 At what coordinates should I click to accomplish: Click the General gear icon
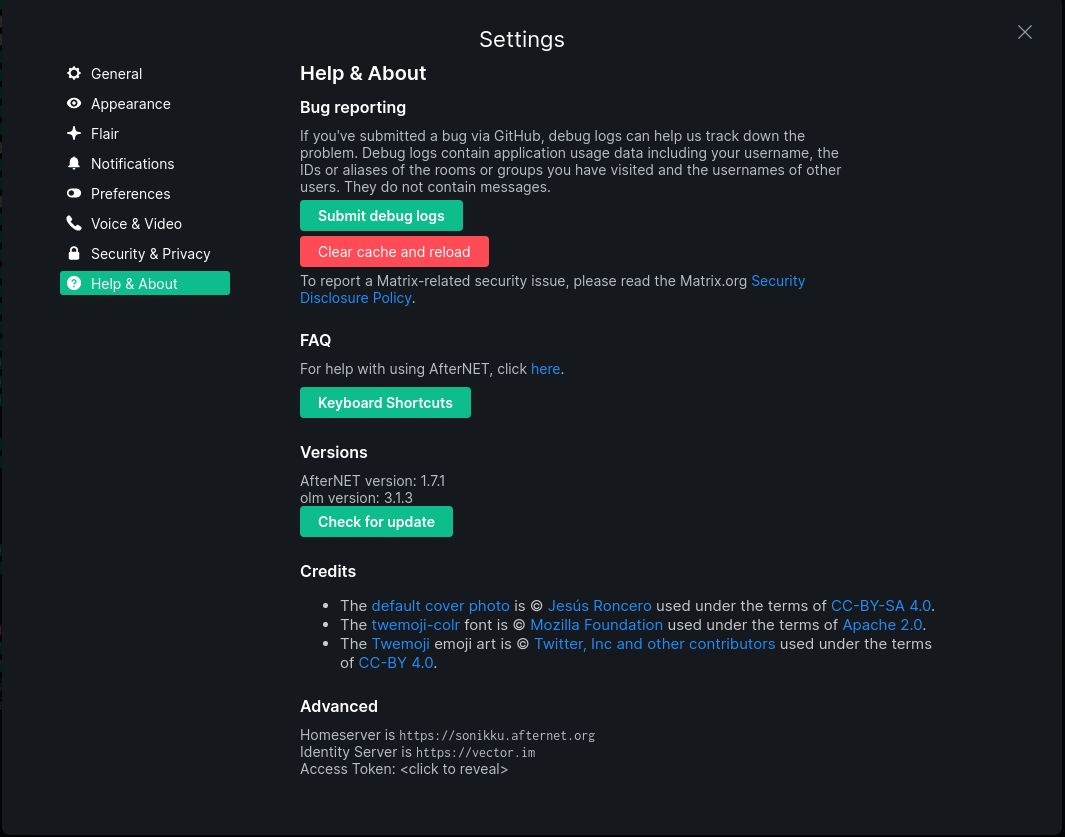[x=74, y=74]
